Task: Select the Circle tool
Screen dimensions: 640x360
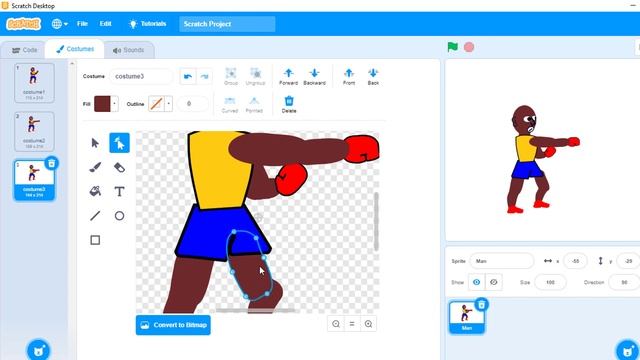Action: click(x=119, y=216)
